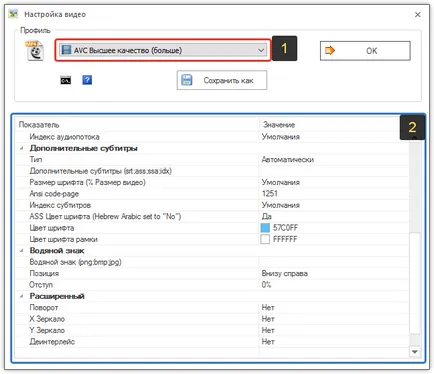Click the Автоматически type value

click(288, 160)
